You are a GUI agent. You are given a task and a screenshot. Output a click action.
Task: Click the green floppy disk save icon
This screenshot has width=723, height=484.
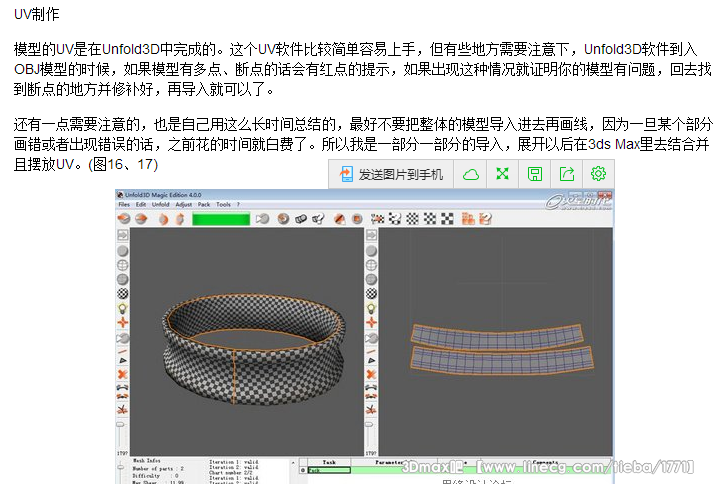pos(534,174)
